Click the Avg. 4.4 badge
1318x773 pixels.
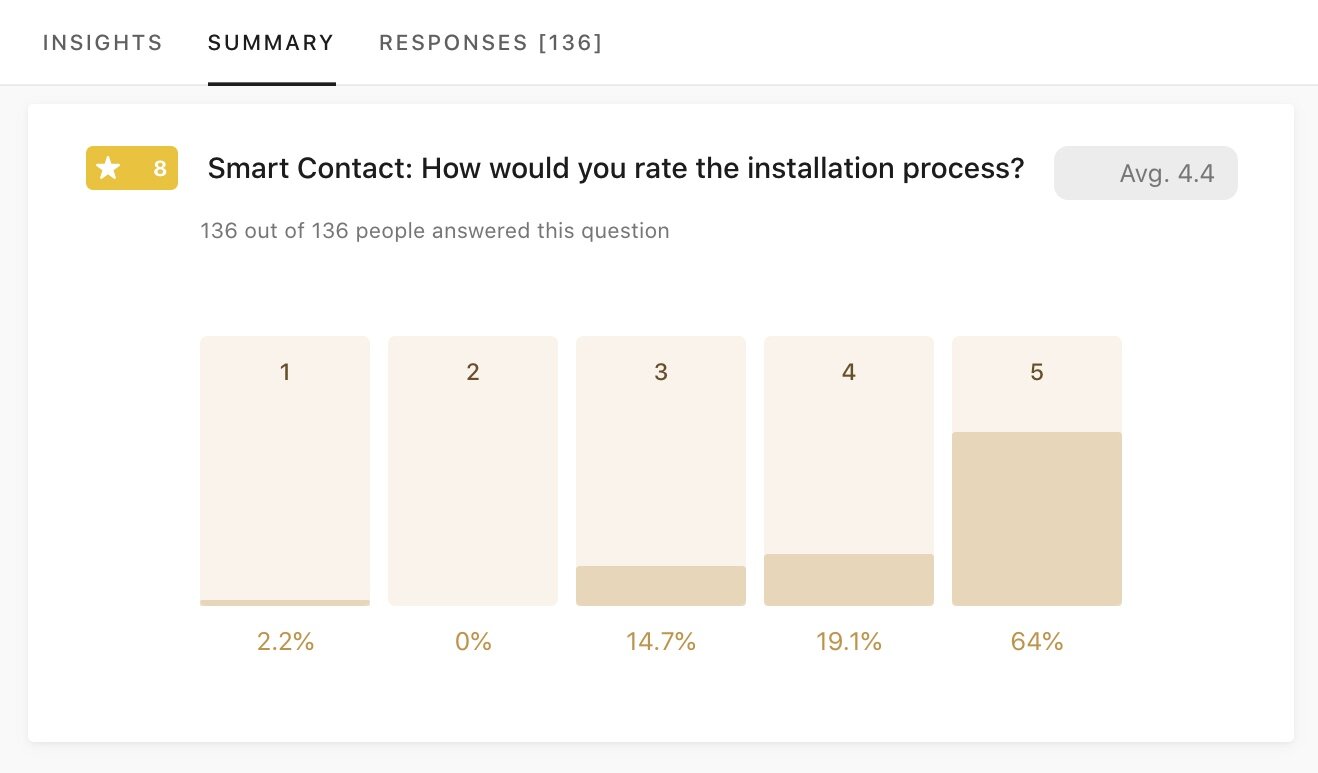1145,173
